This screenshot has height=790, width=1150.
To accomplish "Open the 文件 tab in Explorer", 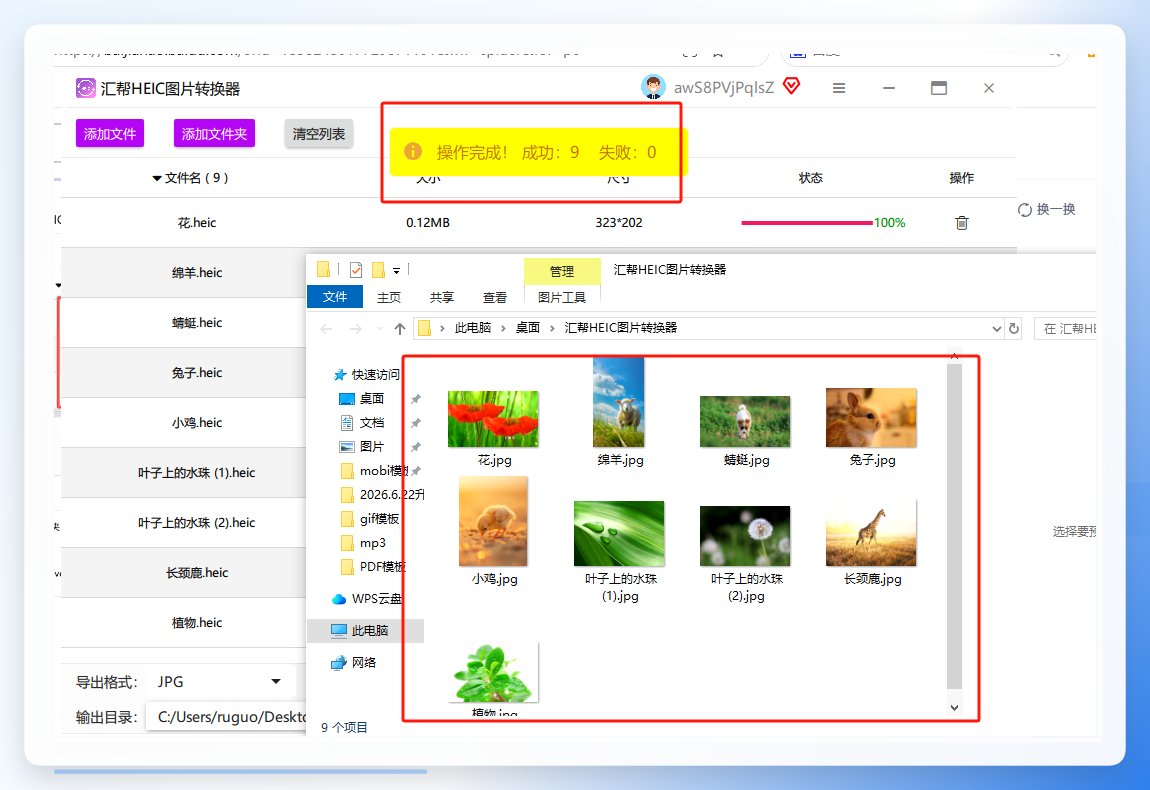I will [x=334, y=296].
